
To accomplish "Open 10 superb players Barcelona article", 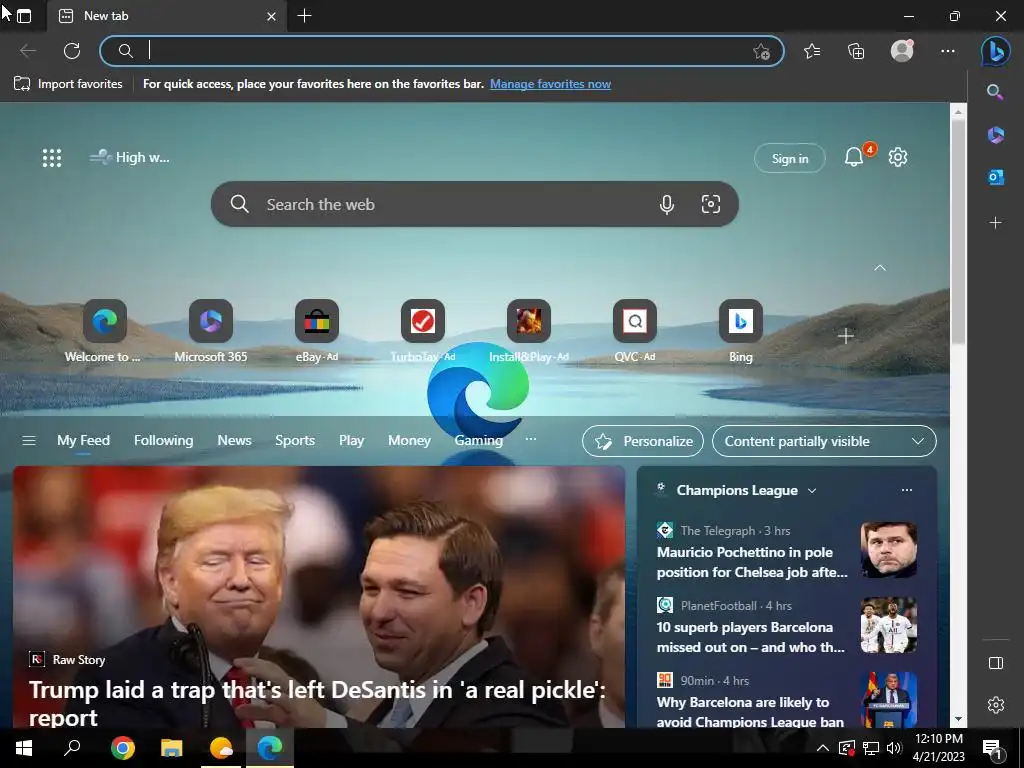I will (x=751, y=637).
